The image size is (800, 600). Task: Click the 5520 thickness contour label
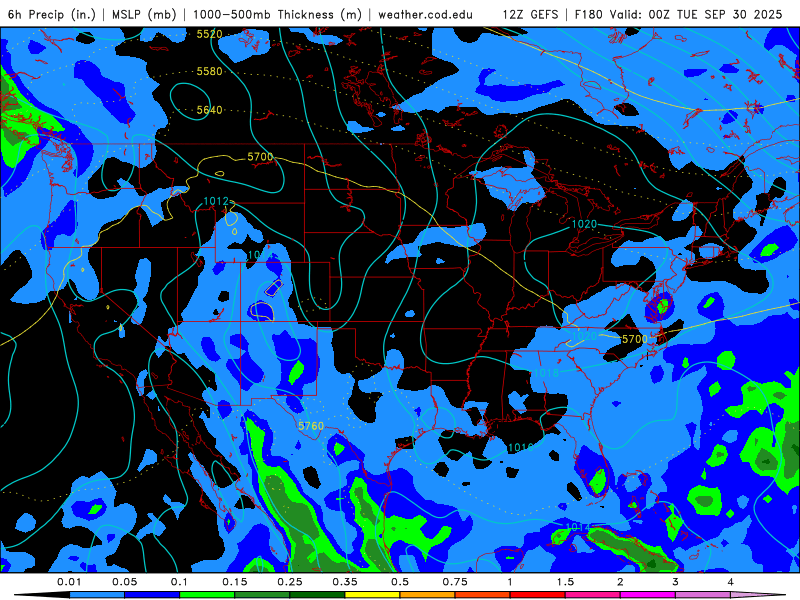[210, 34]
